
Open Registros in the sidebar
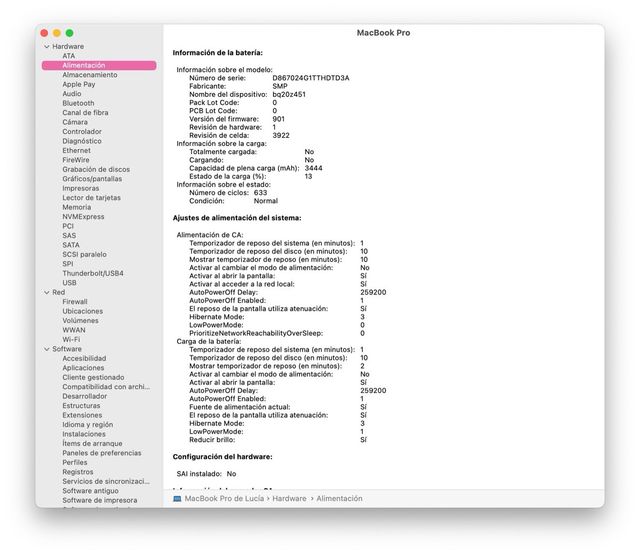(x=78, y=472)
